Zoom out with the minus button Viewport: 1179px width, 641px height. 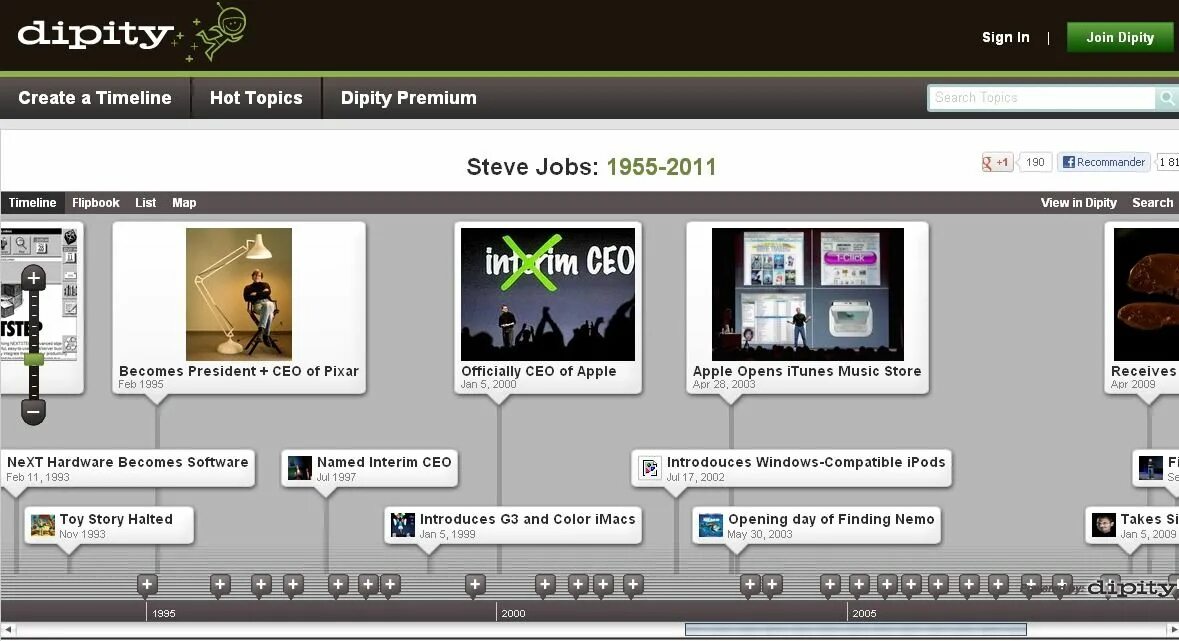[x=33, y=412]
